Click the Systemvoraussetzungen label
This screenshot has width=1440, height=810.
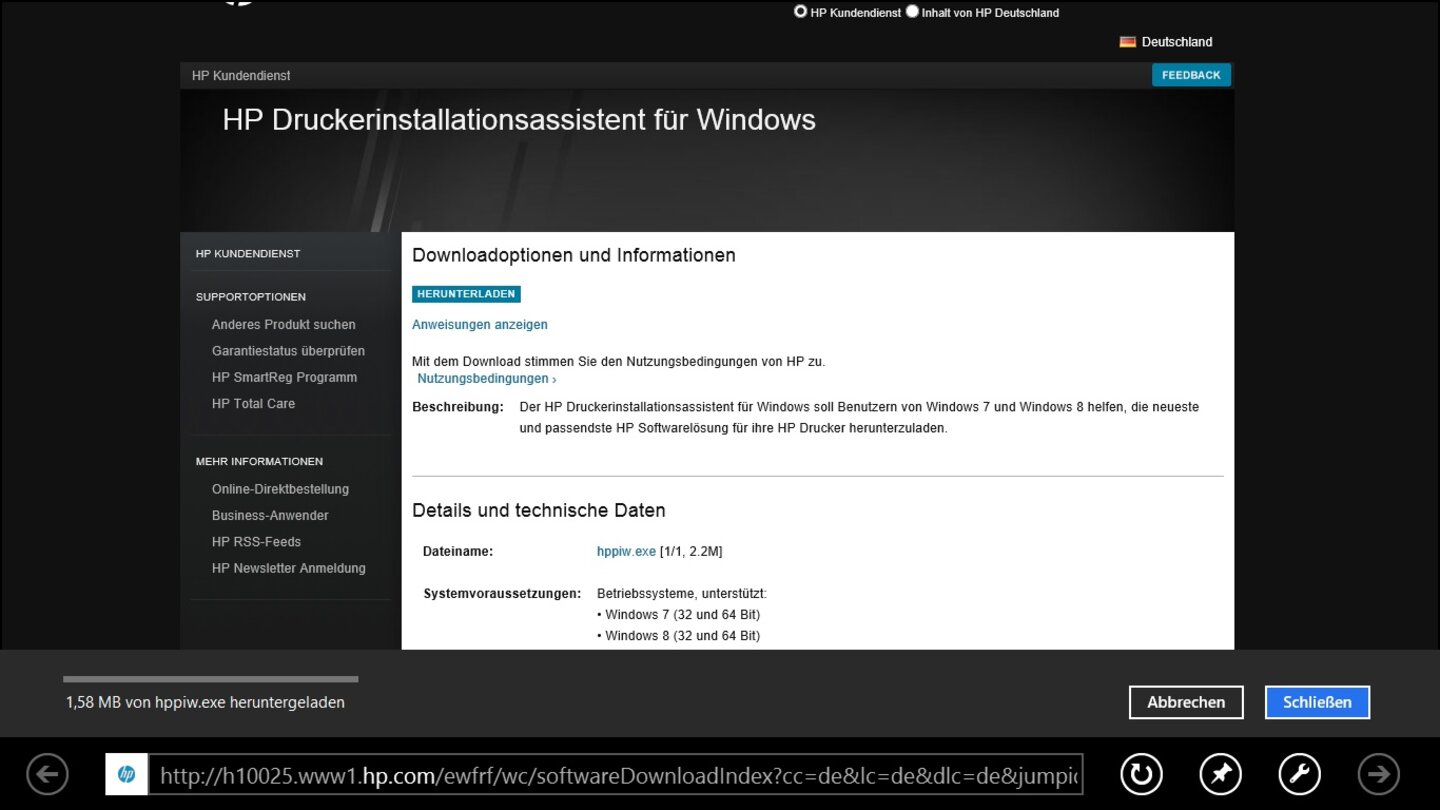coord(502,594)
